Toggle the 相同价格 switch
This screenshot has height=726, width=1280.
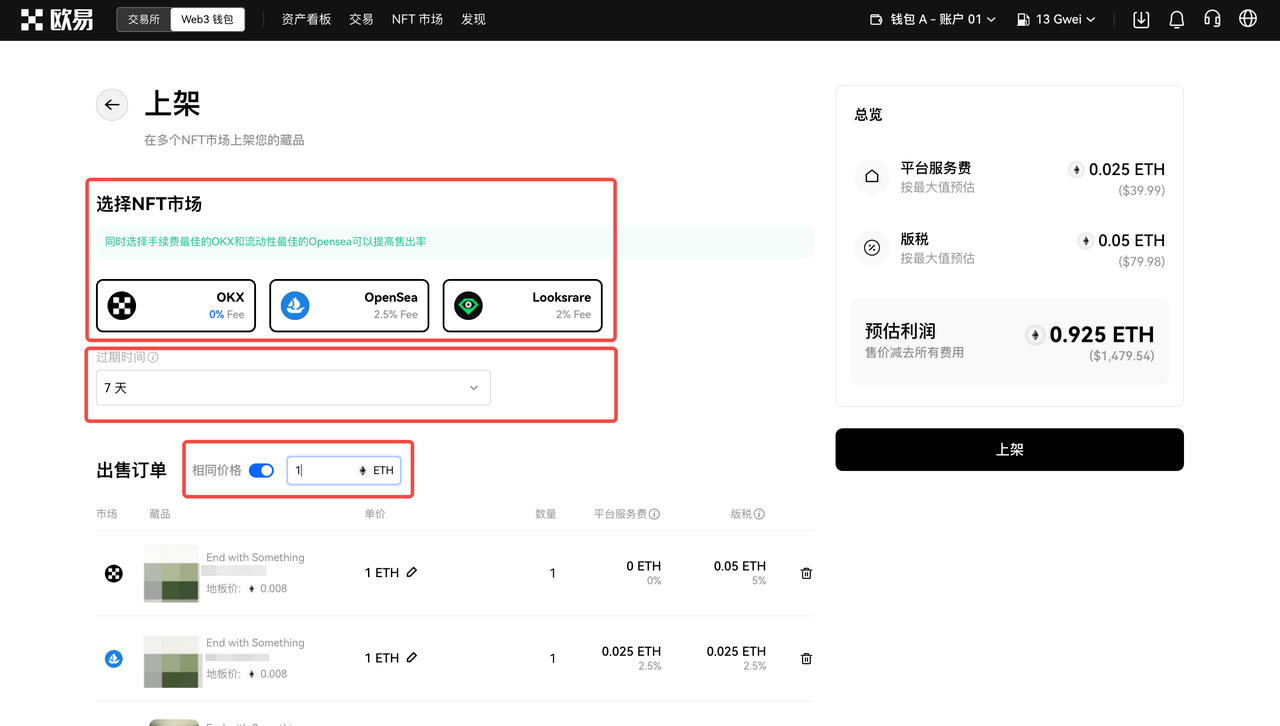[x=261, y=470]
